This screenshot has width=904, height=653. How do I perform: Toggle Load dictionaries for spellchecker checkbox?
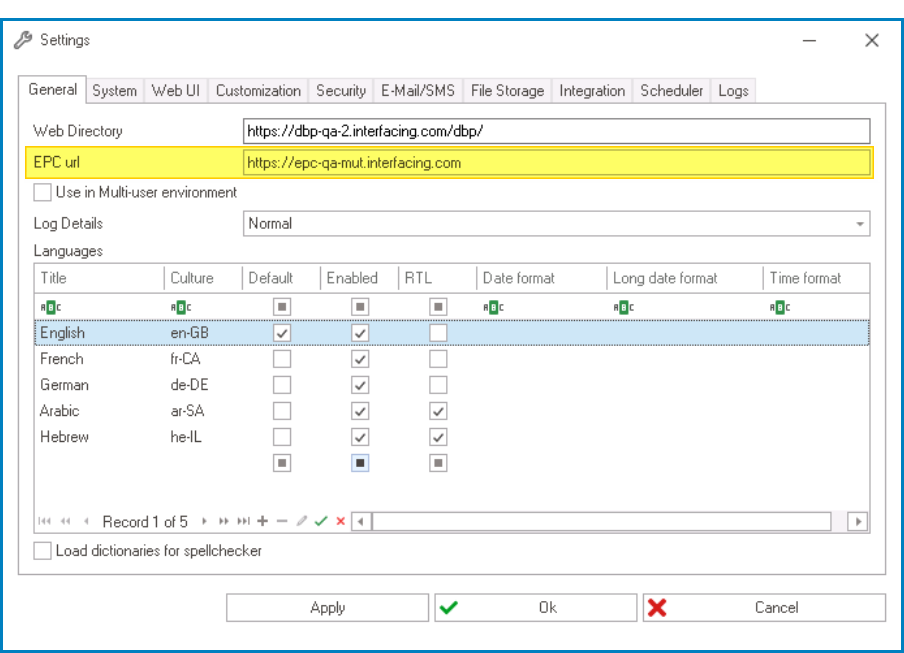tap(42, 550)
